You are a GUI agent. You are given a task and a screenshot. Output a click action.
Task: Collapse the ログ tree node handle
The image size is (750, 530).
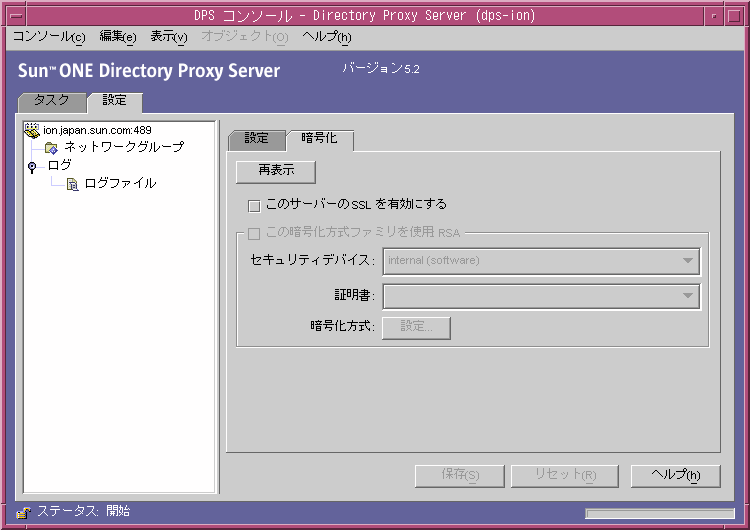pyautogui.click(x=32, y=166)
